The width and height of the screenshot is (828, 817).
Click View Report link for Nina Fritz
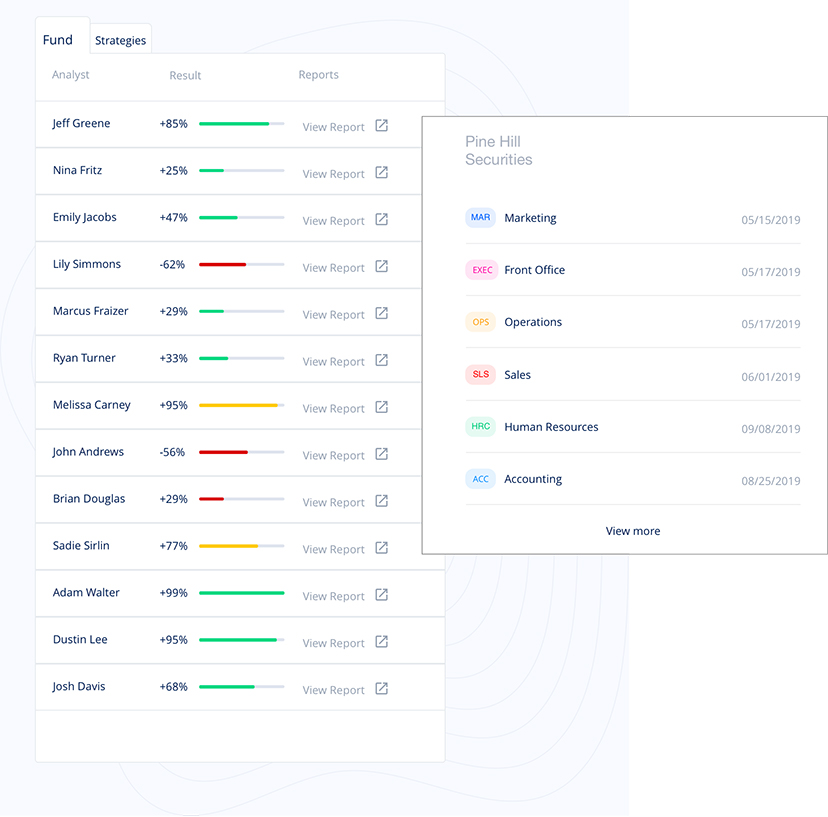click(333, 174)
